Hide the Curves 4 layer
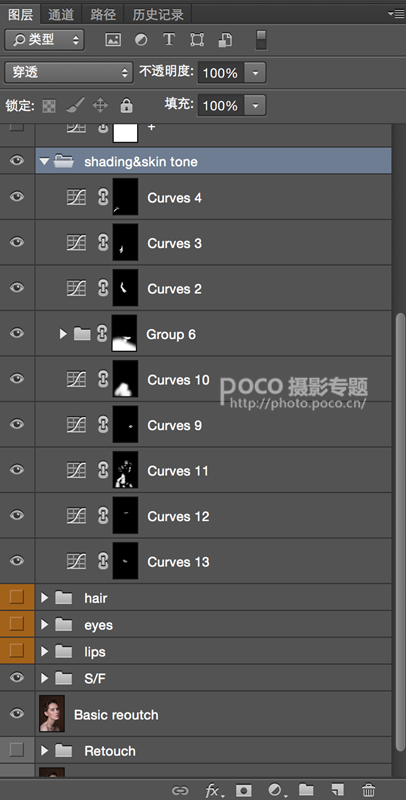Viewport: 406px width, 800px height. [x=17, y=196]
